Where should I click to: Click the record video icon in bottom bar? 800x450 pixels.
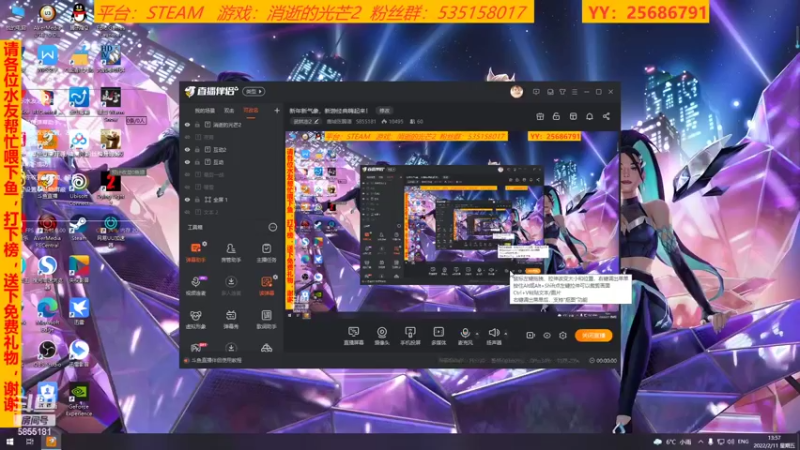530,335
